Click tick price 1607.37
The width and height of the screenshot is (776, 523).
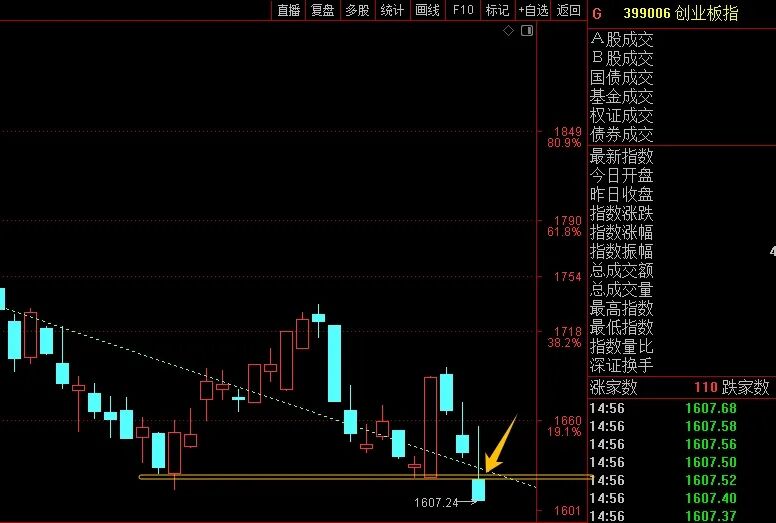[x=711, y=516]
